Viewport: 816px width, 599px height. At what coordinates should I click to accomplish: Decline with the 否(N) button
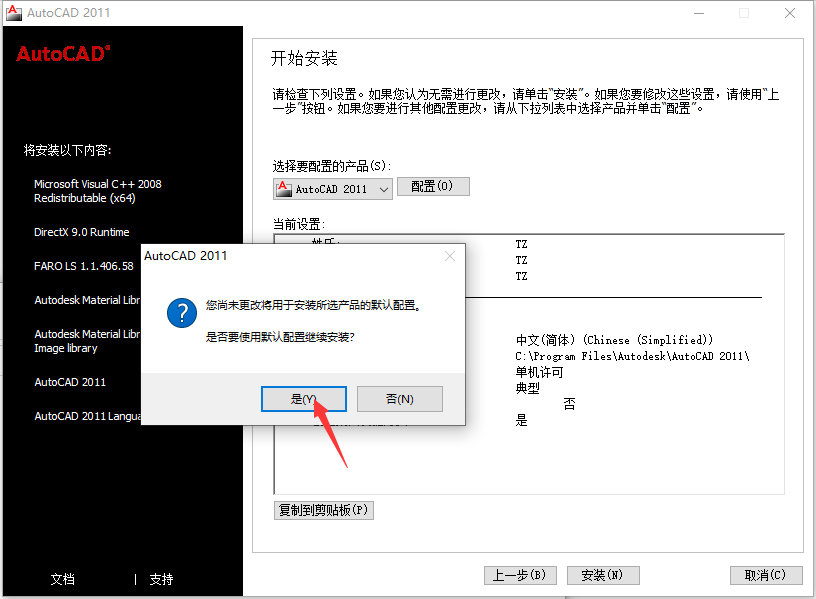coord(400,399)
